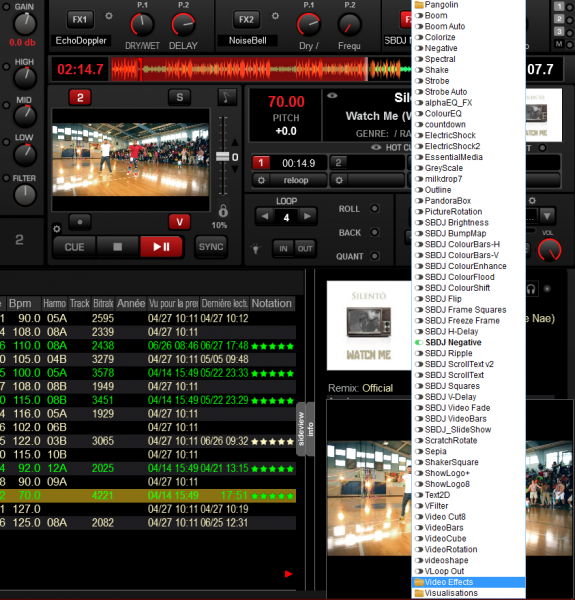Screen dimensions: 575x600
Task: Open the EchoDoppler effect selector
Action: pos(81,41)
